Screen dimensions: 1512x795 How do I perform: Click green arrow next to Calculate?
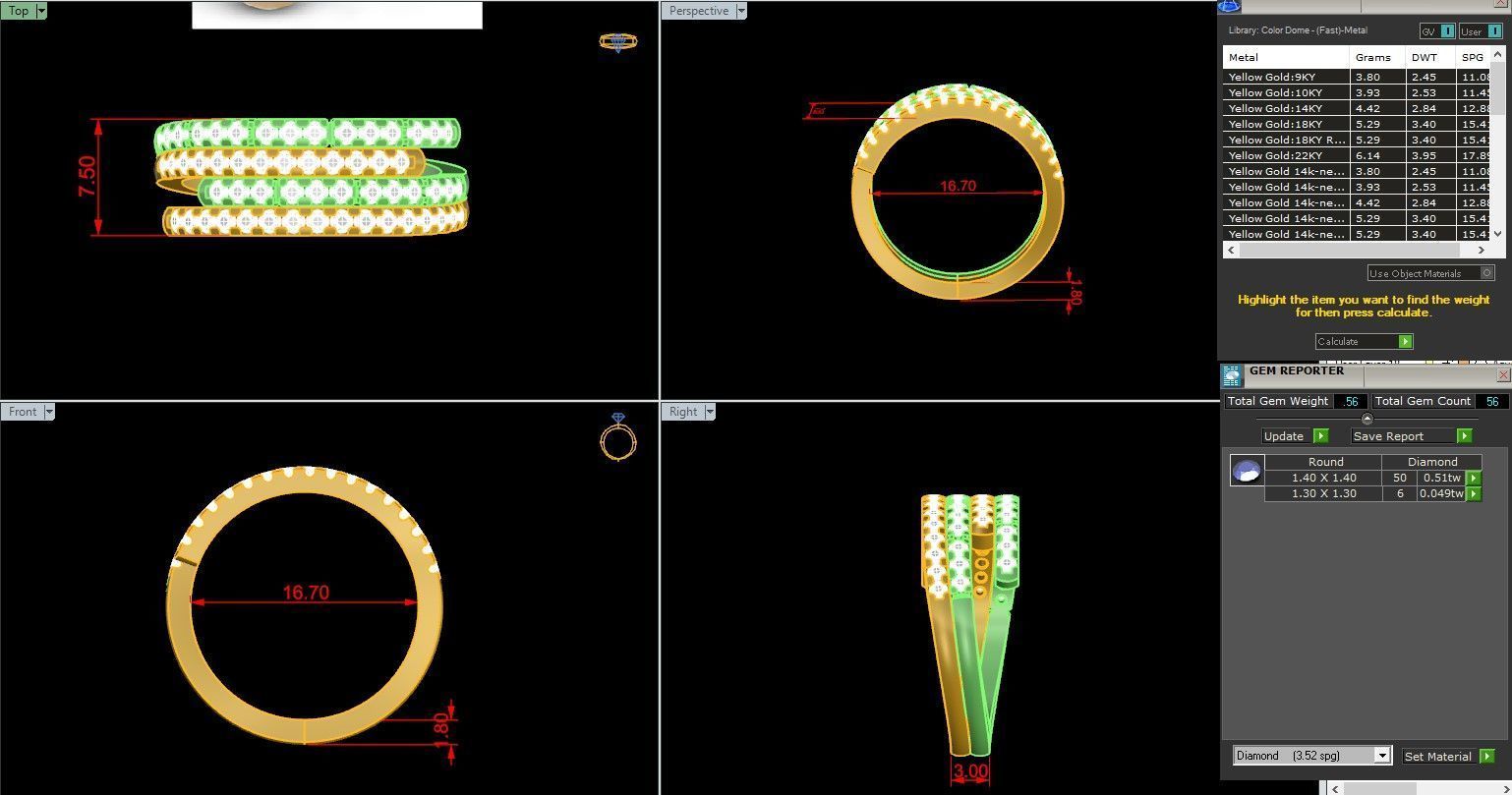1406,341
